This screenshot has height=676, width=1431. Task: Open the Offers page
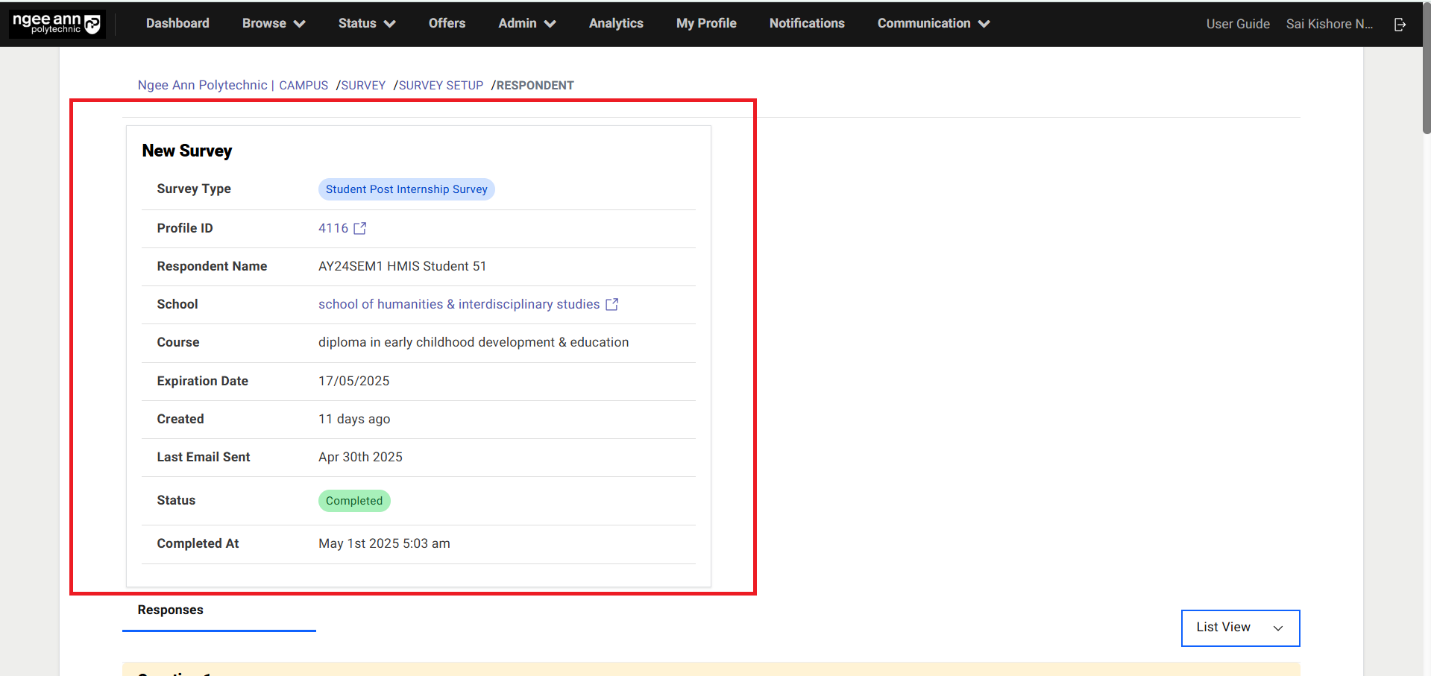point(447,23)
